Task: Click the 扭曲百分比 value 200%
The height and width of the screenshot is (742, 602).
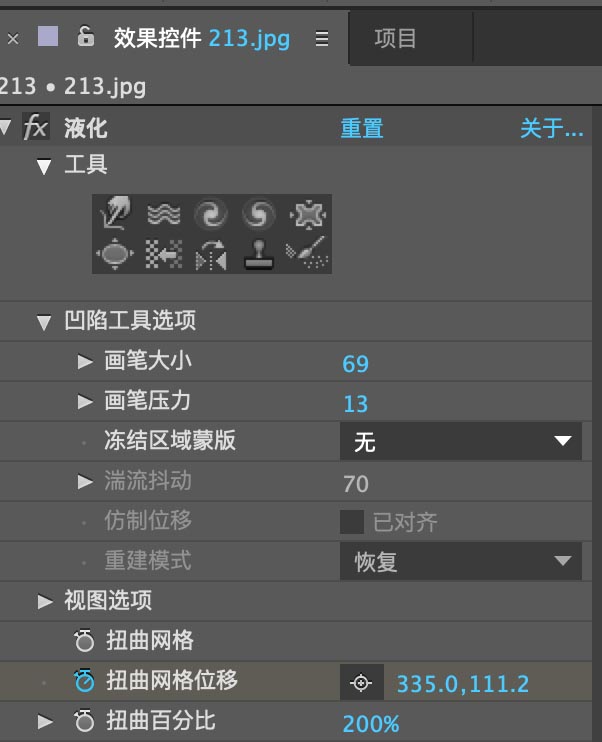Action: pos(371,724)
